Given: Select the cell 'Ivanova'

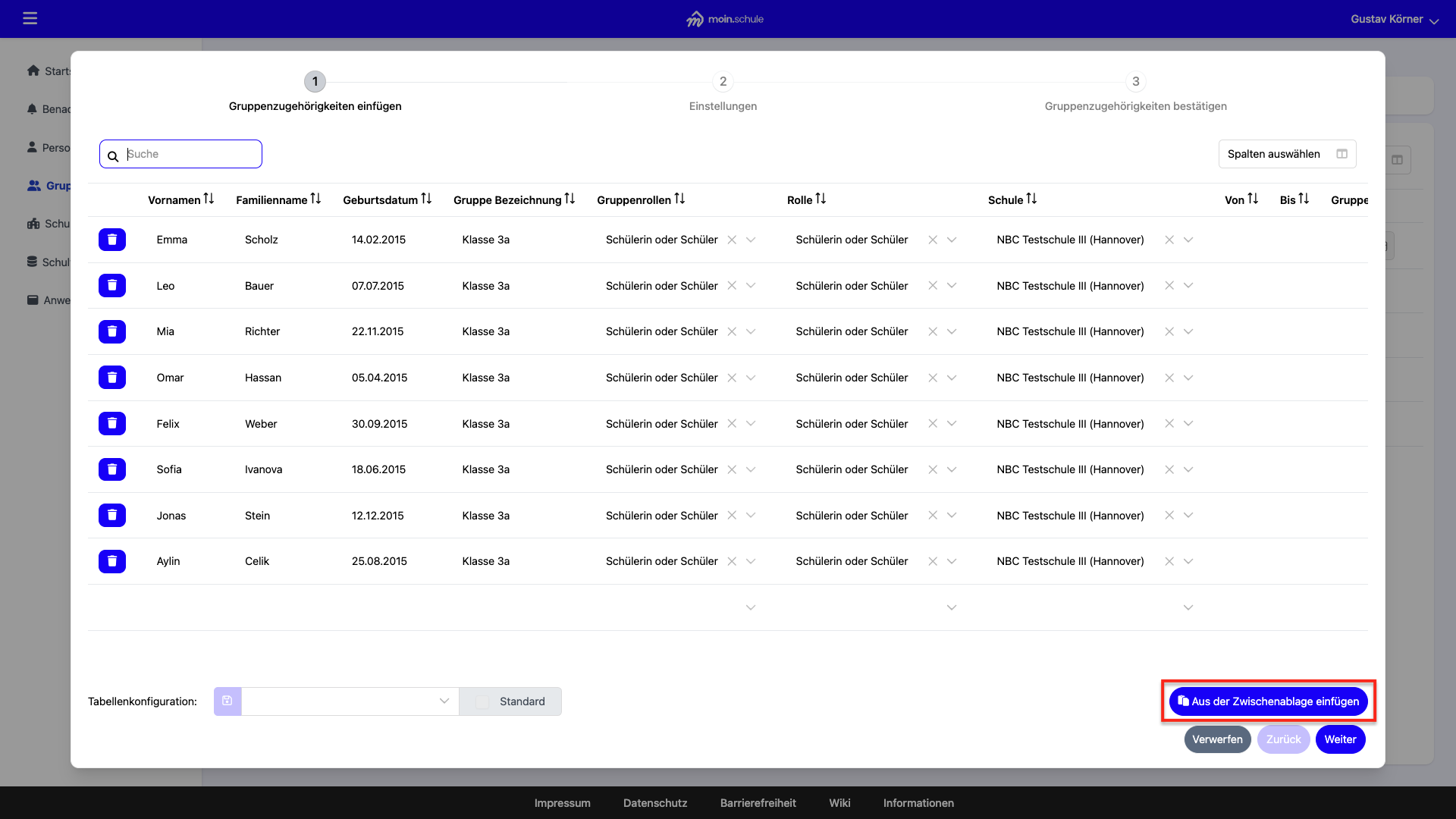Looking at the screenshot, I should (x=263, y=469).
